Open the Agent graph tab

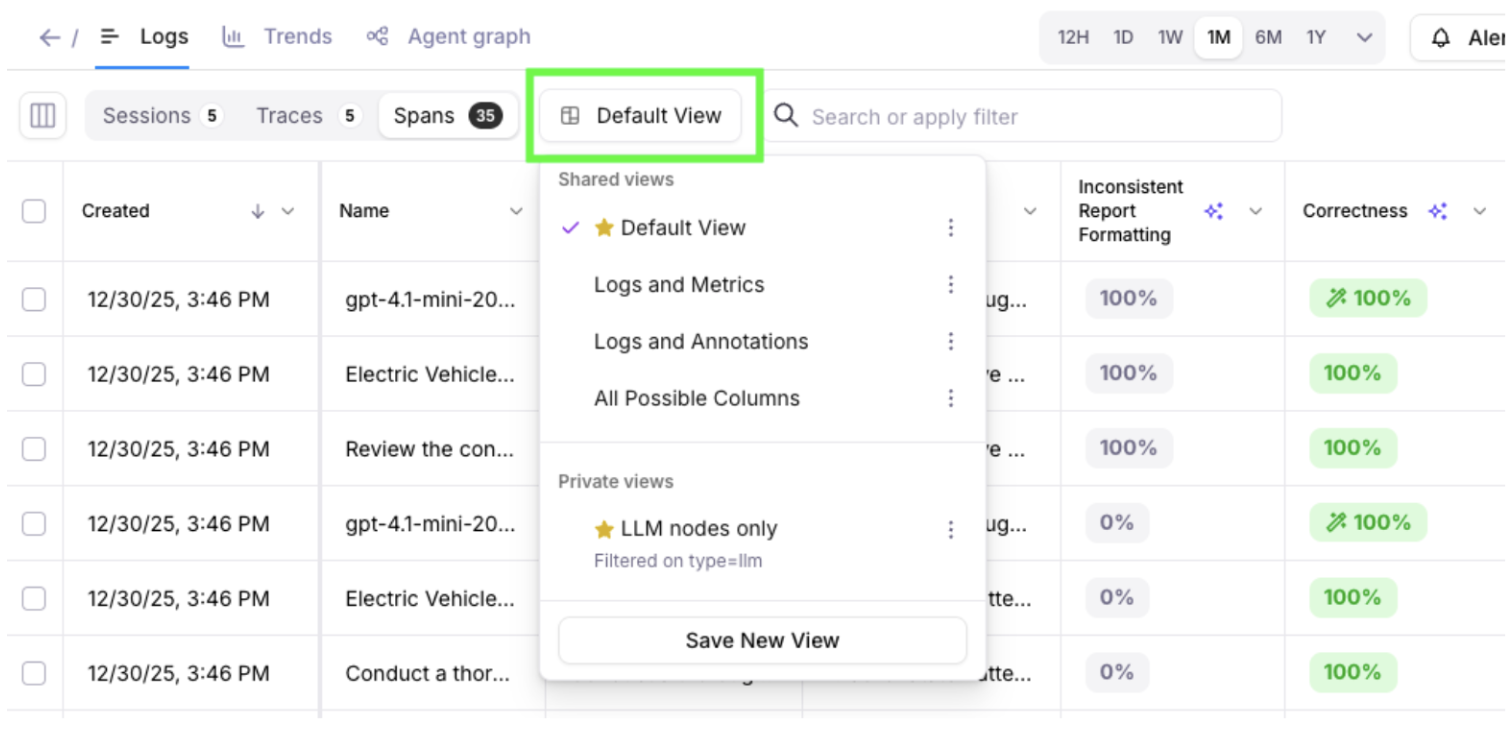(448, 37)
